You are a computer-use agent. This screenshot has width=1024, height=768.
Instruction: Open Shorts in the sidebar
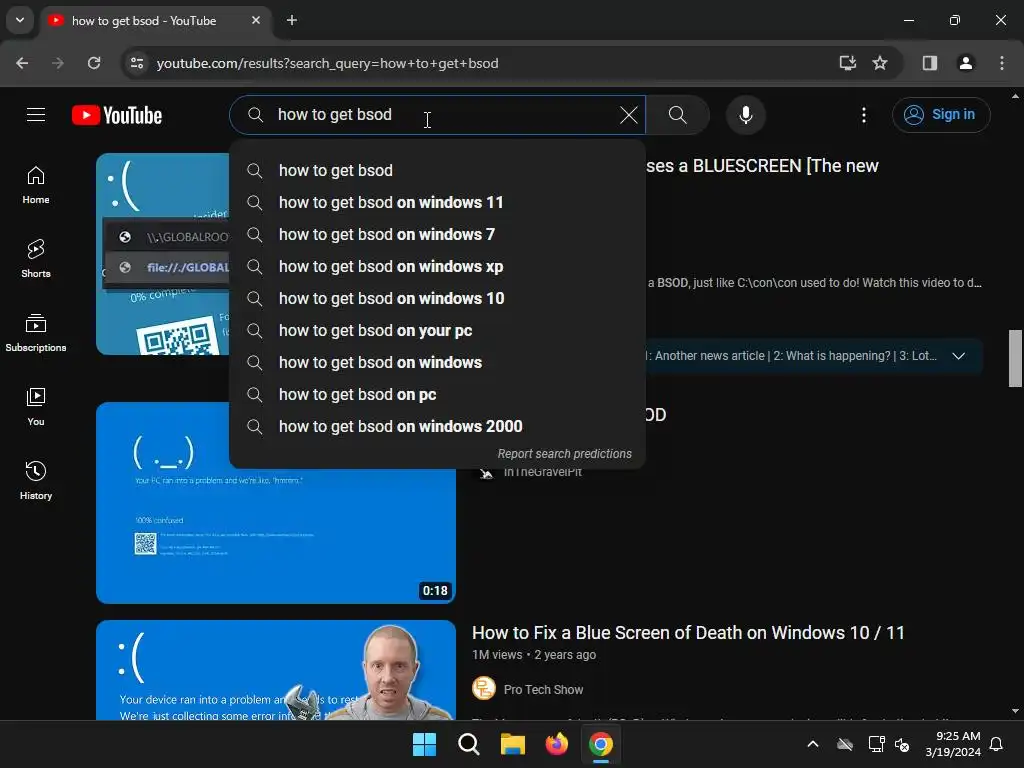coord(36,259)
